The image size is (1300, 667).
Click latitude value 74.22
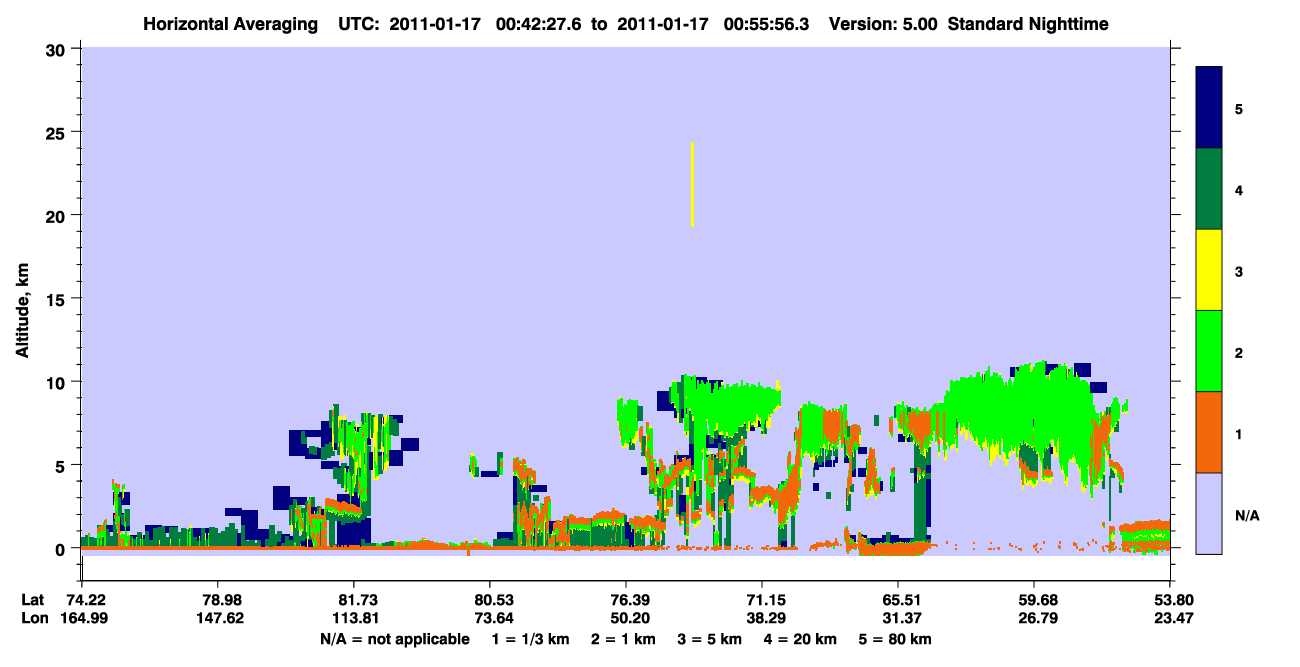pyautogui.click(x=85, y=600)
